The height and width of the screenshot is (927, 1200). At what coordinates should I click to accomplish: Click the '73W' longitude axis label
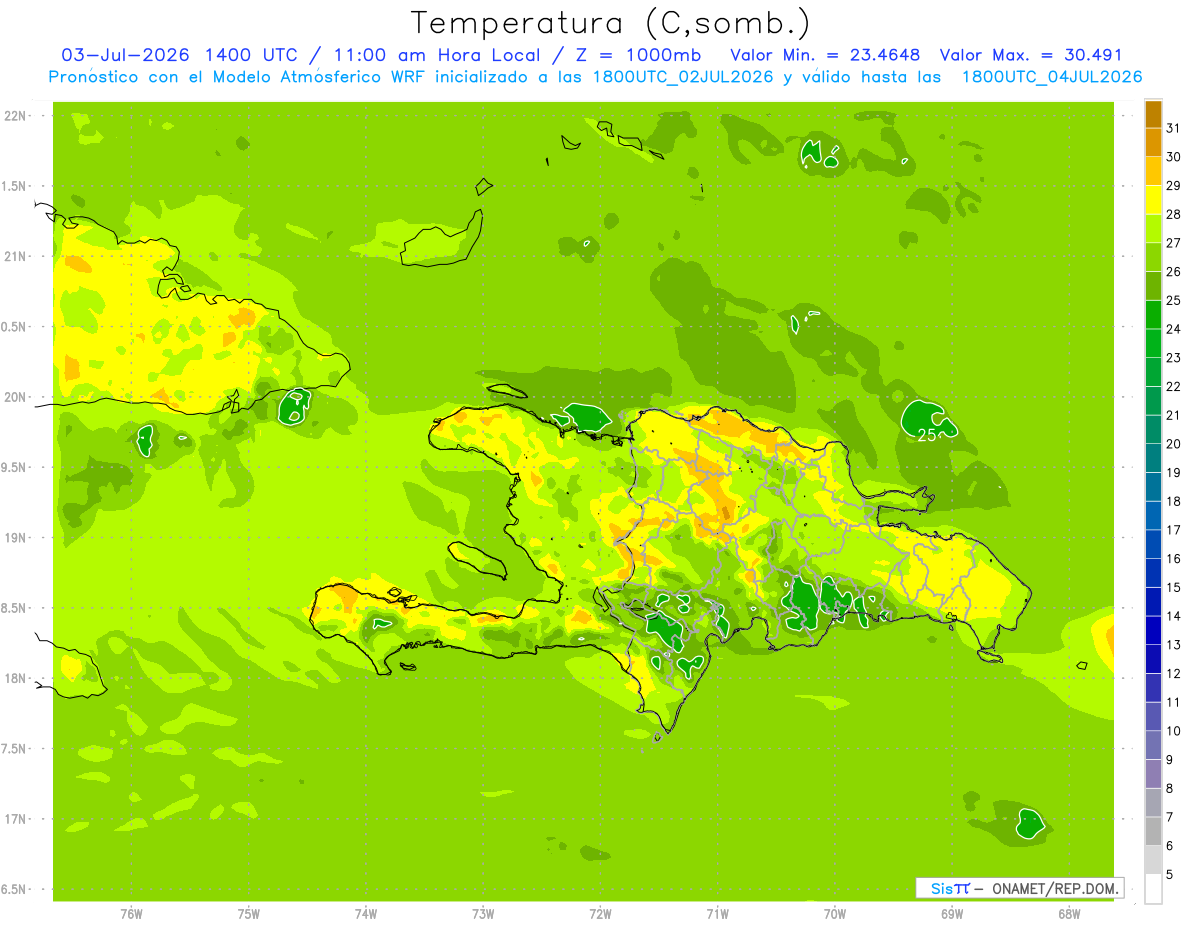point(483,914)
